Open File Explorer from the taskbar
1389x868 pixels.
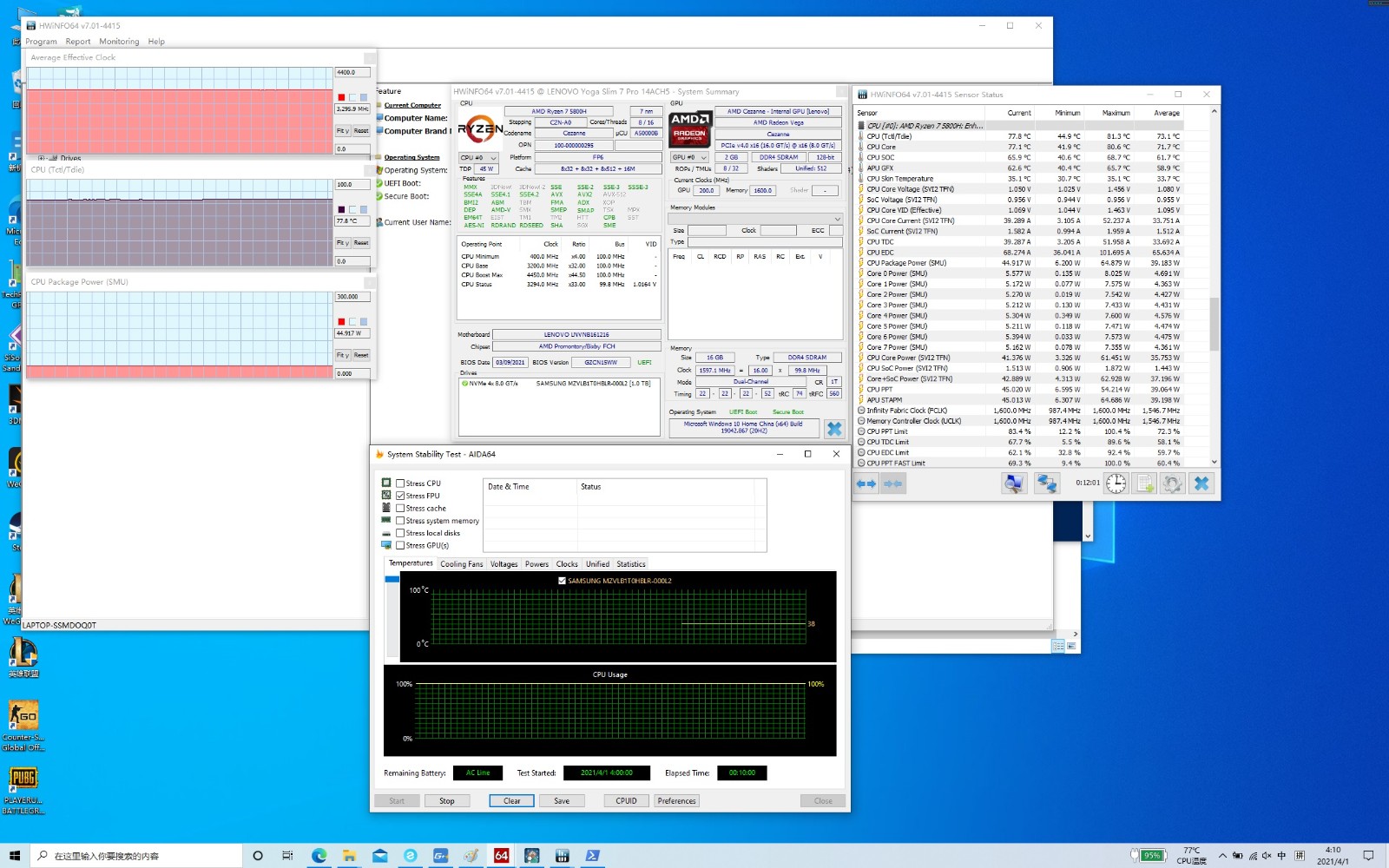tap(349, 856)
